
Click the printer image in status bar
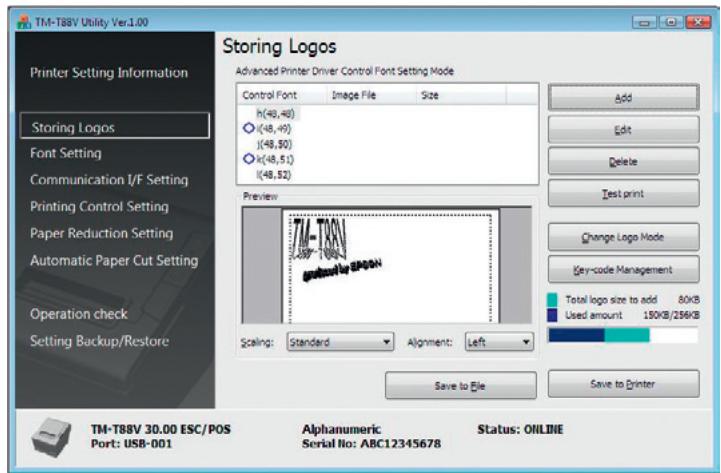coord(52,437)
